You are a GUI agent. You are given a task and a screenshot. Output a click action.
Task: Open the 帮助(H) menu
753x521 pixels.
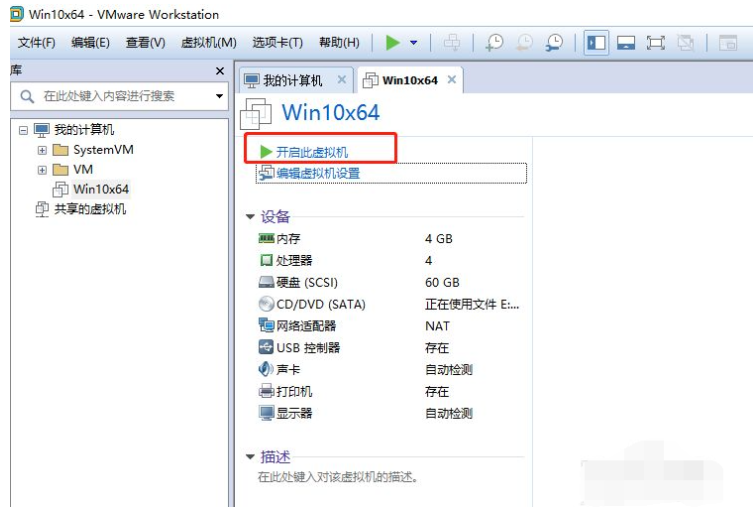[x=339, y=43]
